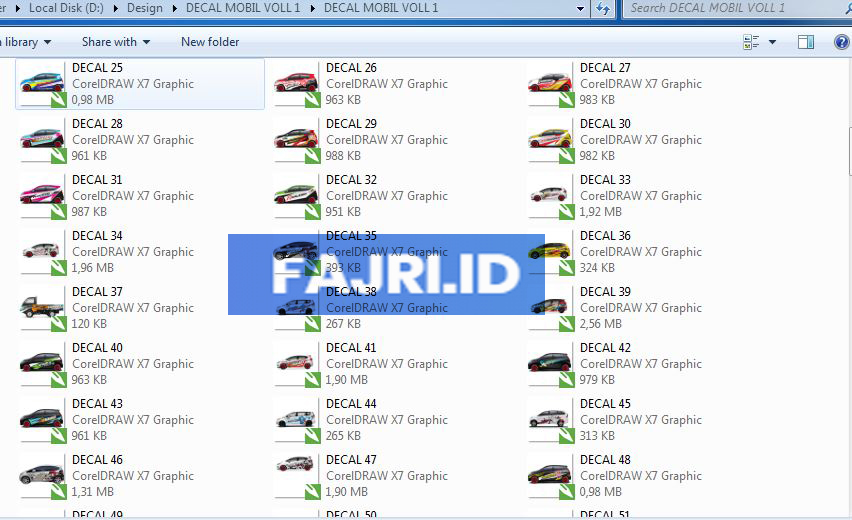Screen dimensions: 852x520
Task: Expand the address bar history dropdown
Action: point(580,8)
